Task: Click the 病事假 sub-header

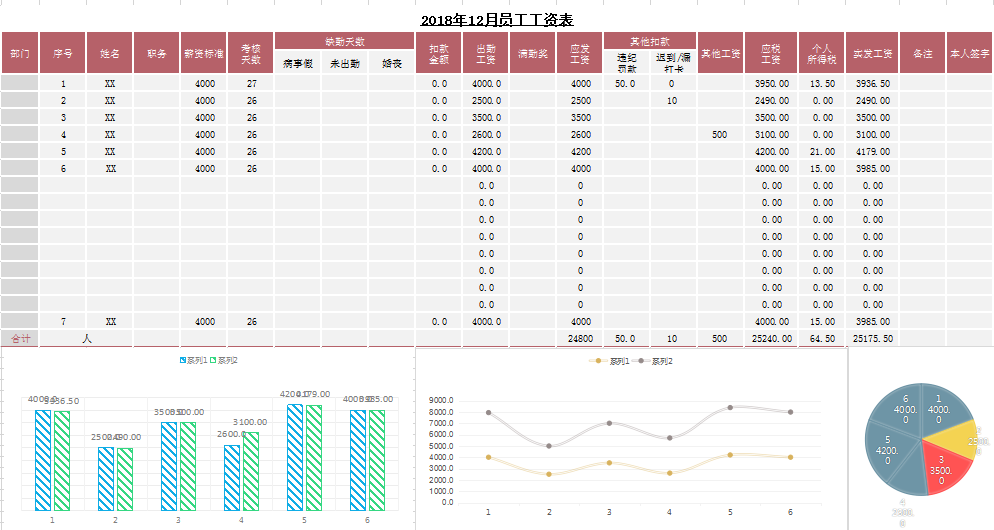Action: pos(297,63)
